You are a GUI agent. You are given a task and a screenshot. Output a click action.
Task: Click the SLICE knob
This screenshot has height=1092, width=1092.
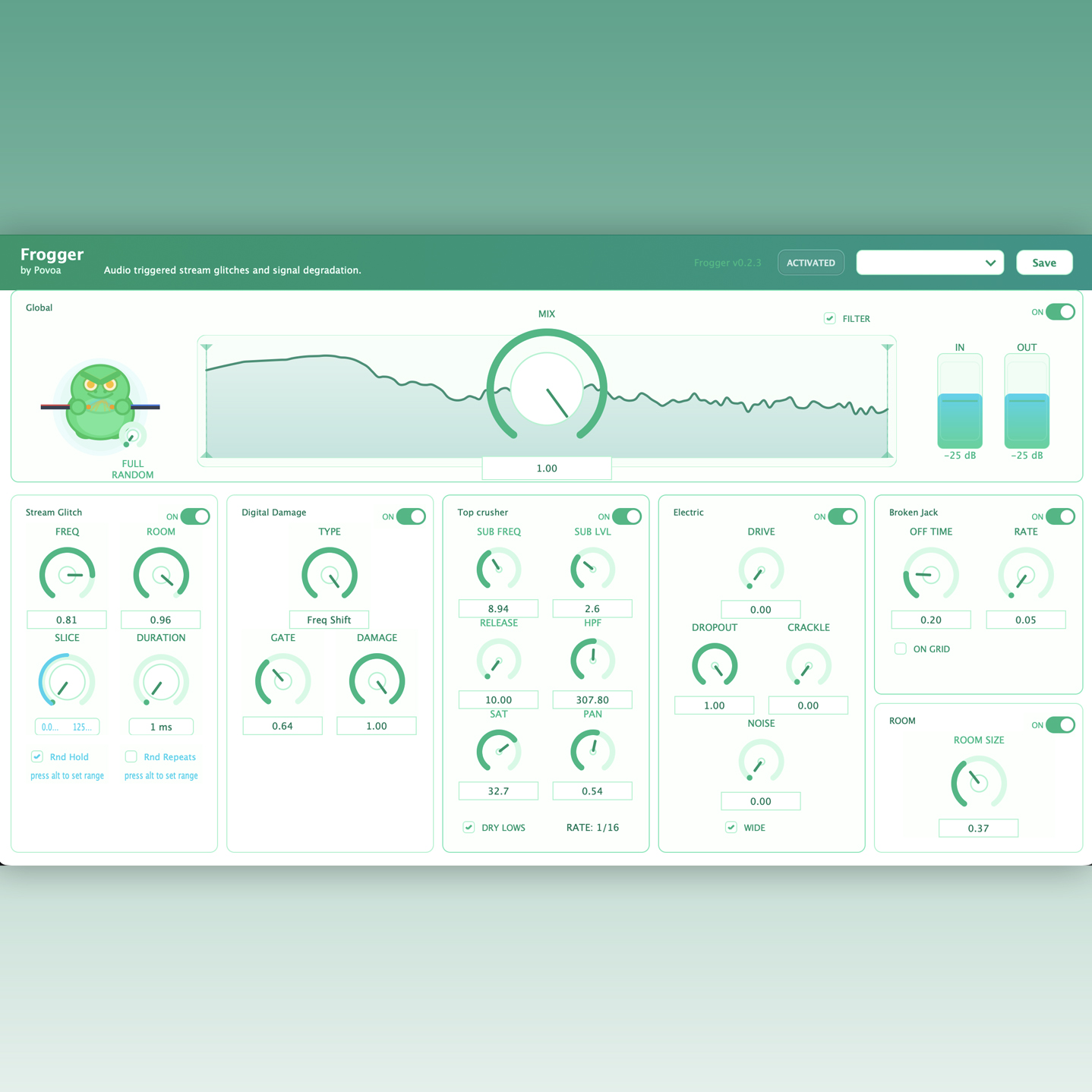[x=67, y=680]
